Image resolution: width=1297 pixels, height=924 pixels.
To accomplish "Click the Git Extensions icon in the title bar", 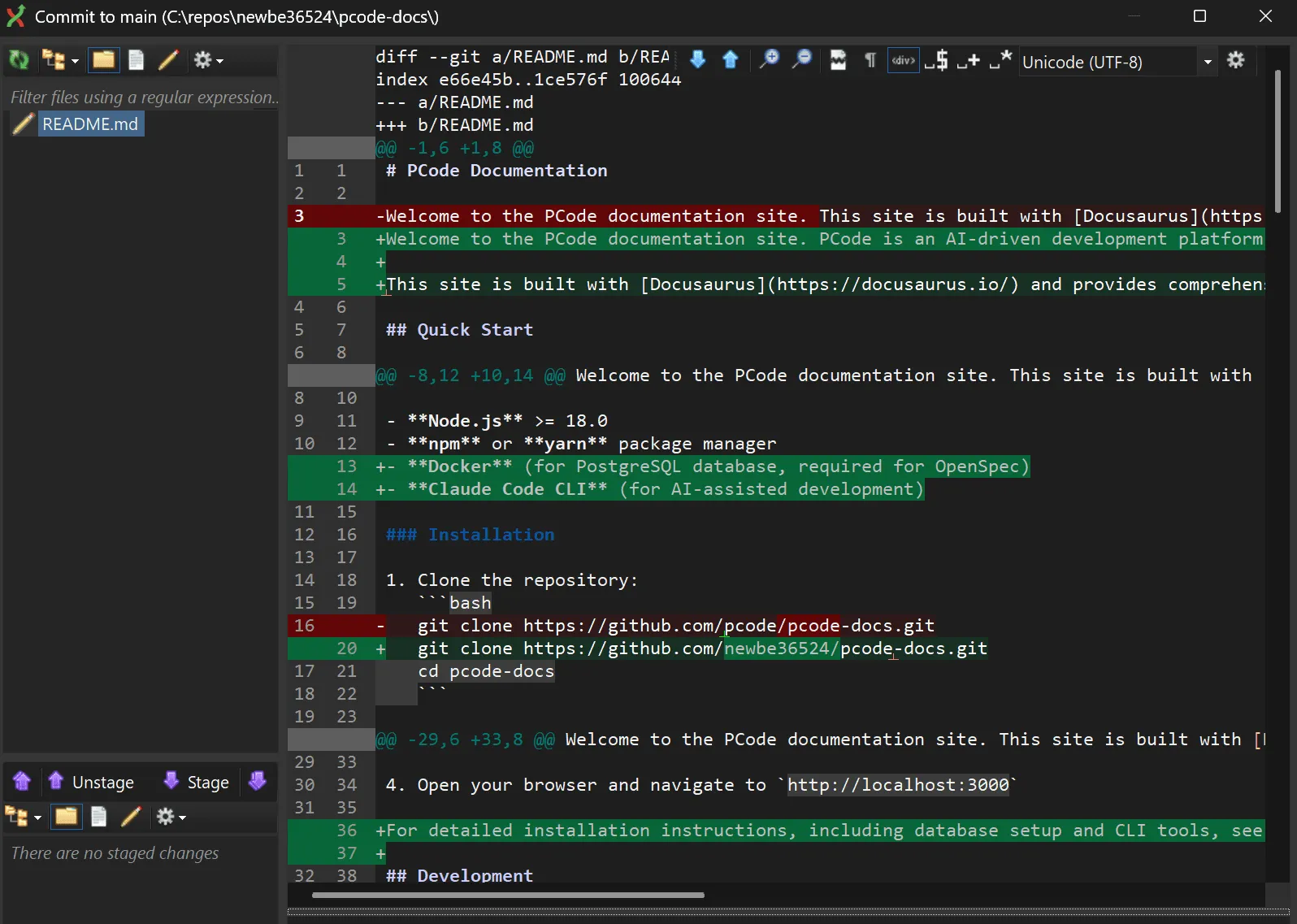I will pos(15,16).
